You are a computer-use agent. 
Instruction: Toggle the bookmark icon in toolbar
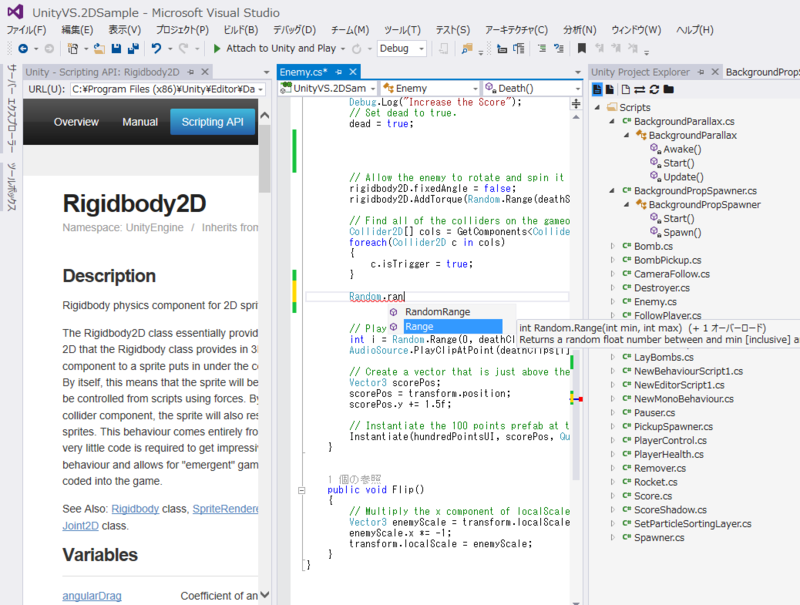581,48
